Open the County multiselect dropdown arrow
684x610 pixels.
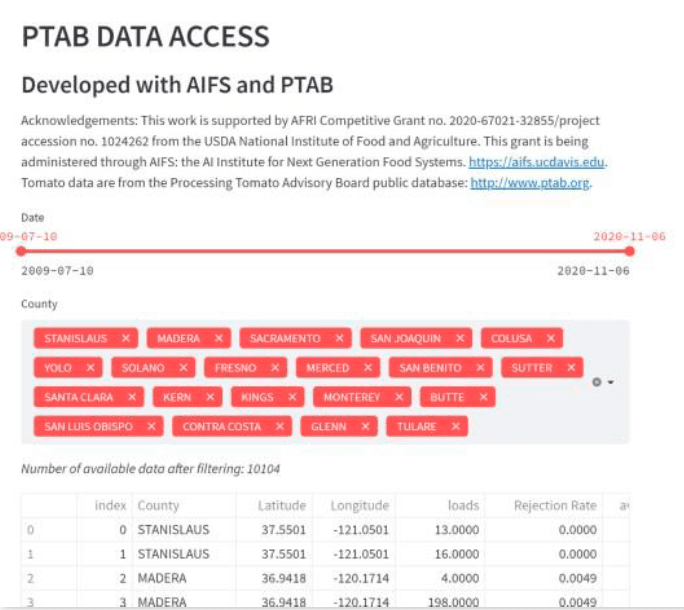click(x=610, y=383)
